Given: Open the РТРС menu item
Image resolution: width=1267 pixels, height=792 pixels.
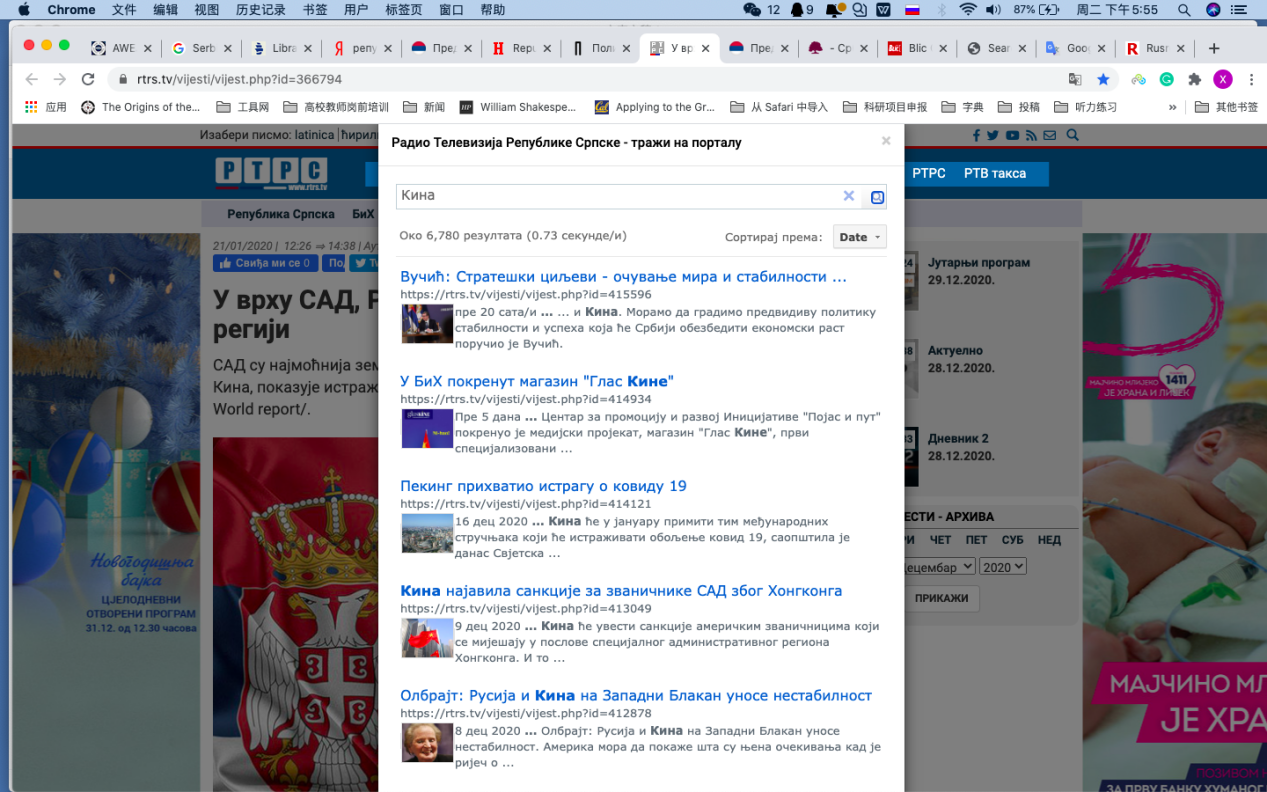Looking at the screenshot, I should [x=929, y=173].
